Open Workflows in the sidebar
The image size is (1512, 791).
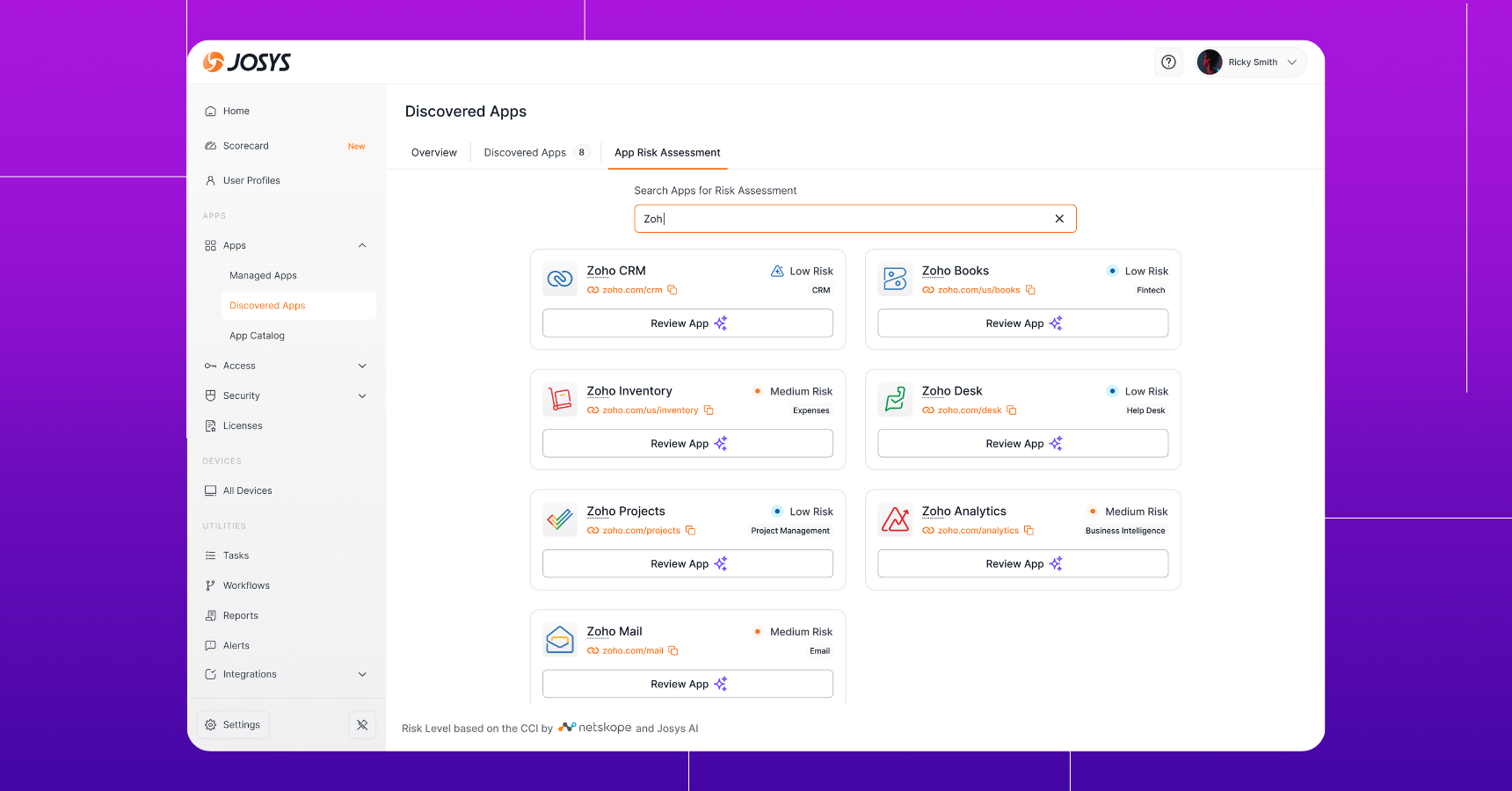(x=246, y=586)
